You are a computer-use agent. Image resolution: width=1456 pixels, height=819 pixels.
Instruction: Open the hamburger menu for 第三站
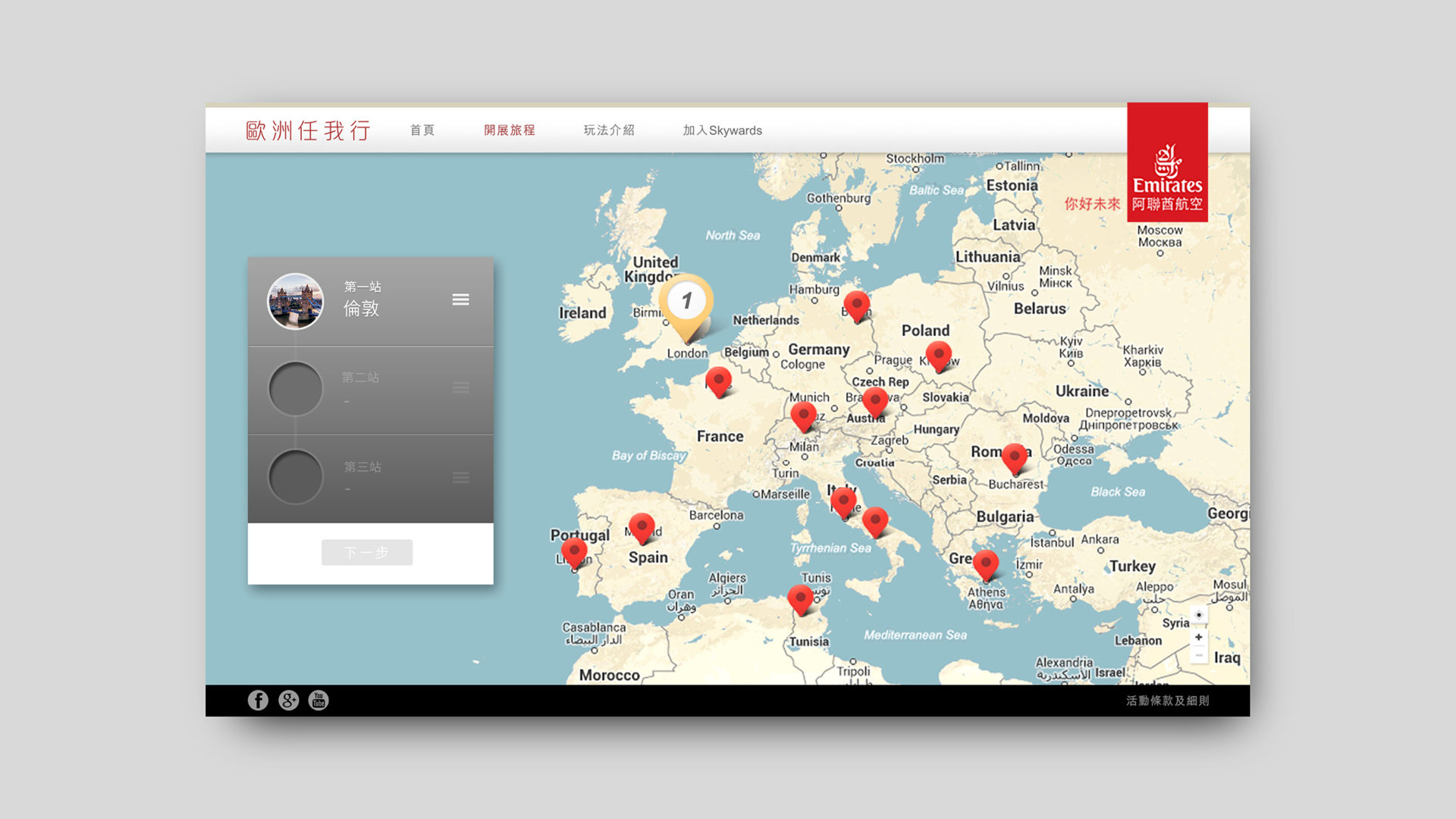pyautogui.click(x=460, y=478)
